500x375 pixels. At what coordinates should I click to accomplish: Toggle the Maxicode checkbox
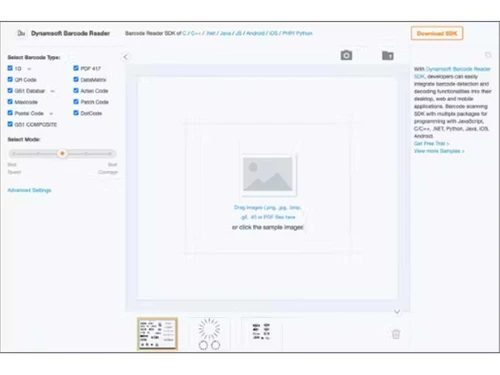(x=10, y=101)
